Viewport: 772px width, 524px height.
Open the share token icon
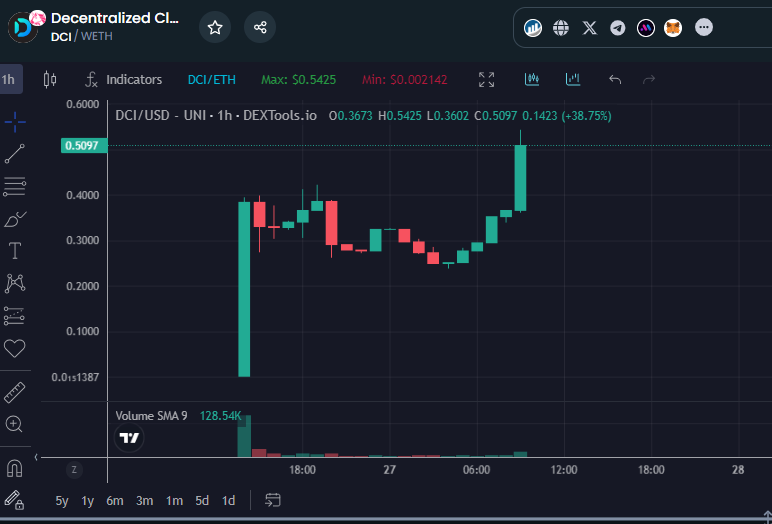coord(260,27)
